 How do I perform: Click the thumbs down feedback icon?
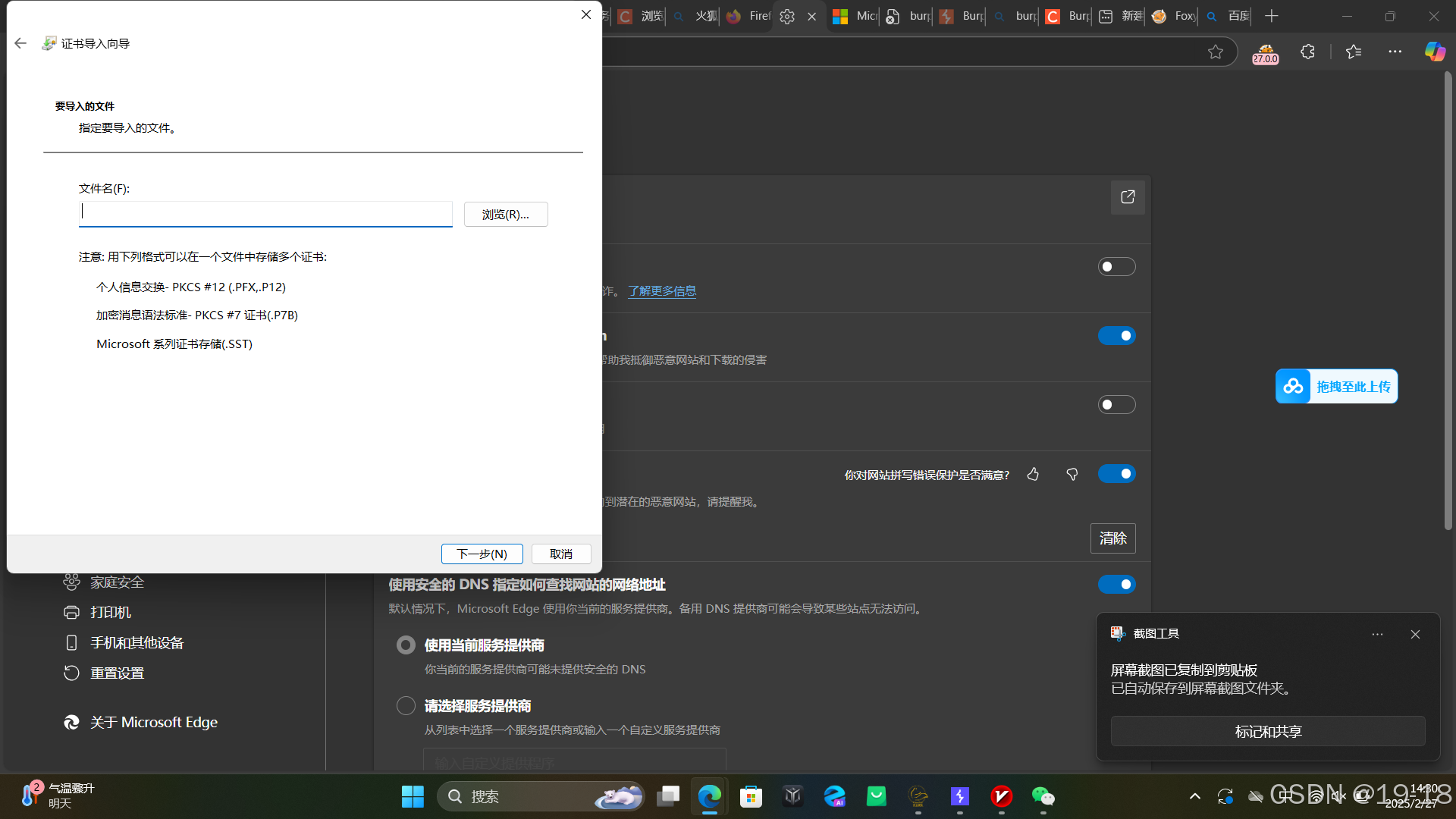tap(1072, 475)
